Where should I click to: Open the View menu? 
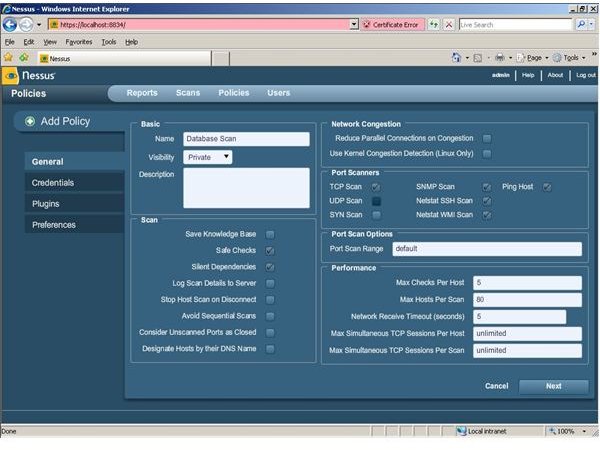point(50,42)
